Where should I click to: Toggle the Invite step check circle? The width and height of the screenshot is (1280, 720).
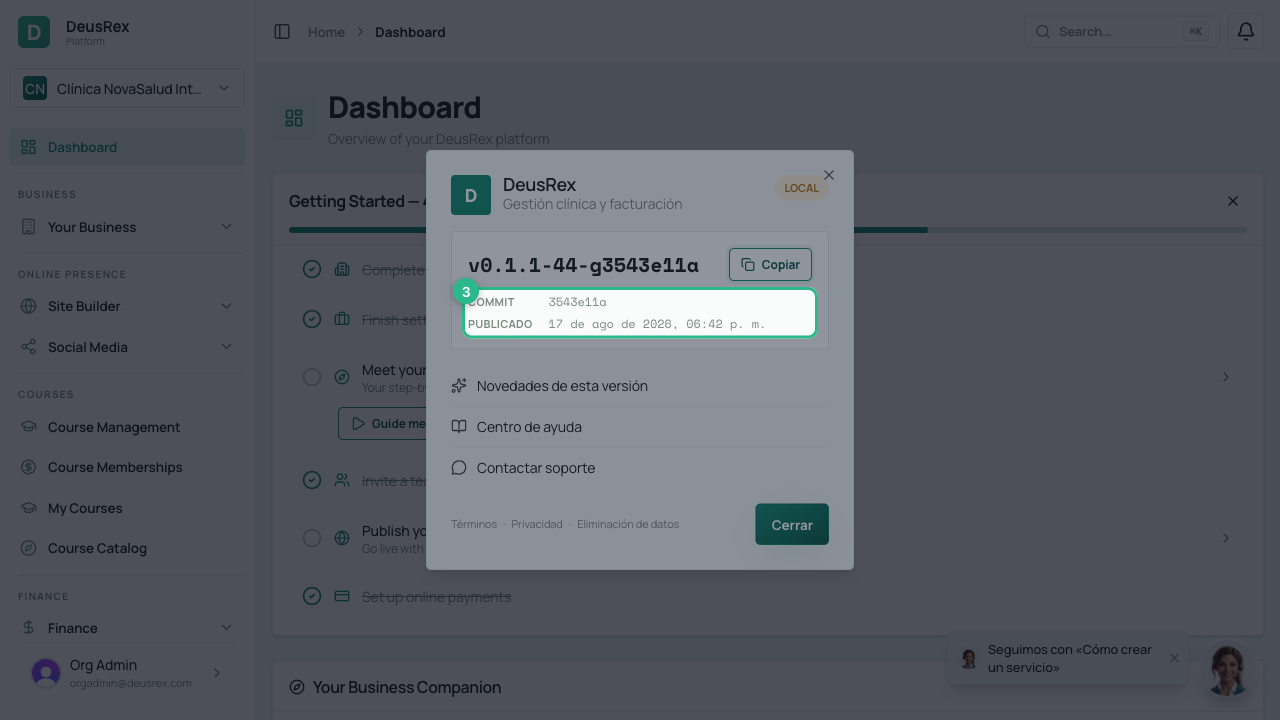(x=312, y=480)
